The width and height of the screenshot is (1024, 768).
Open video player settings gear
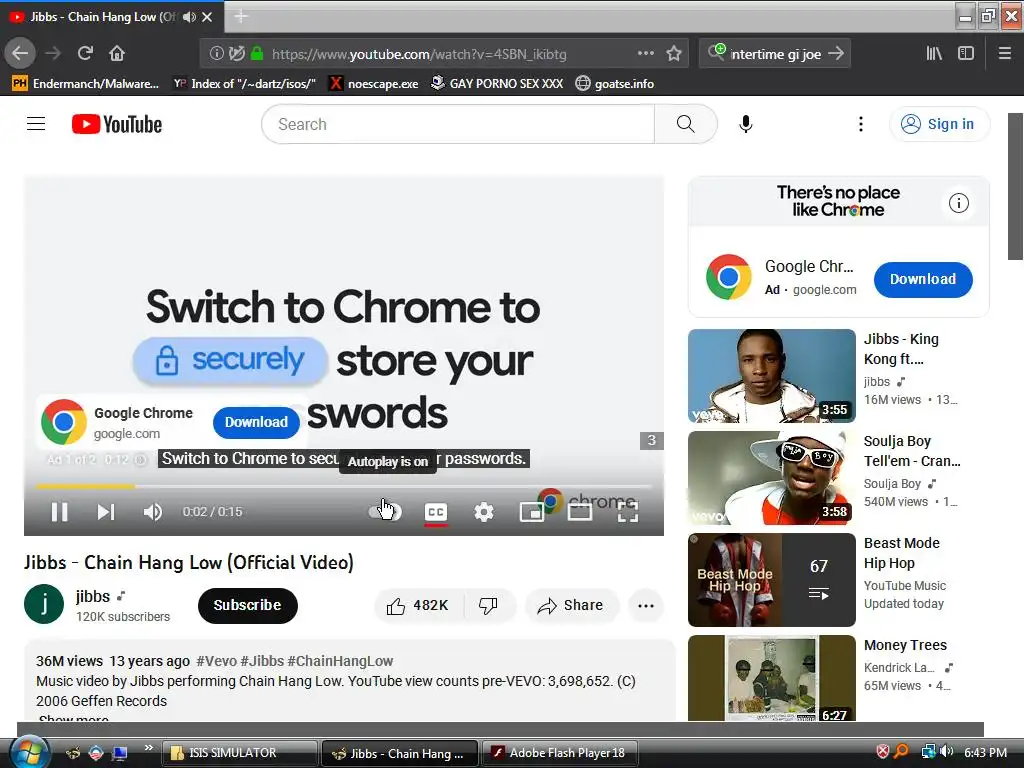click(484, 512)
